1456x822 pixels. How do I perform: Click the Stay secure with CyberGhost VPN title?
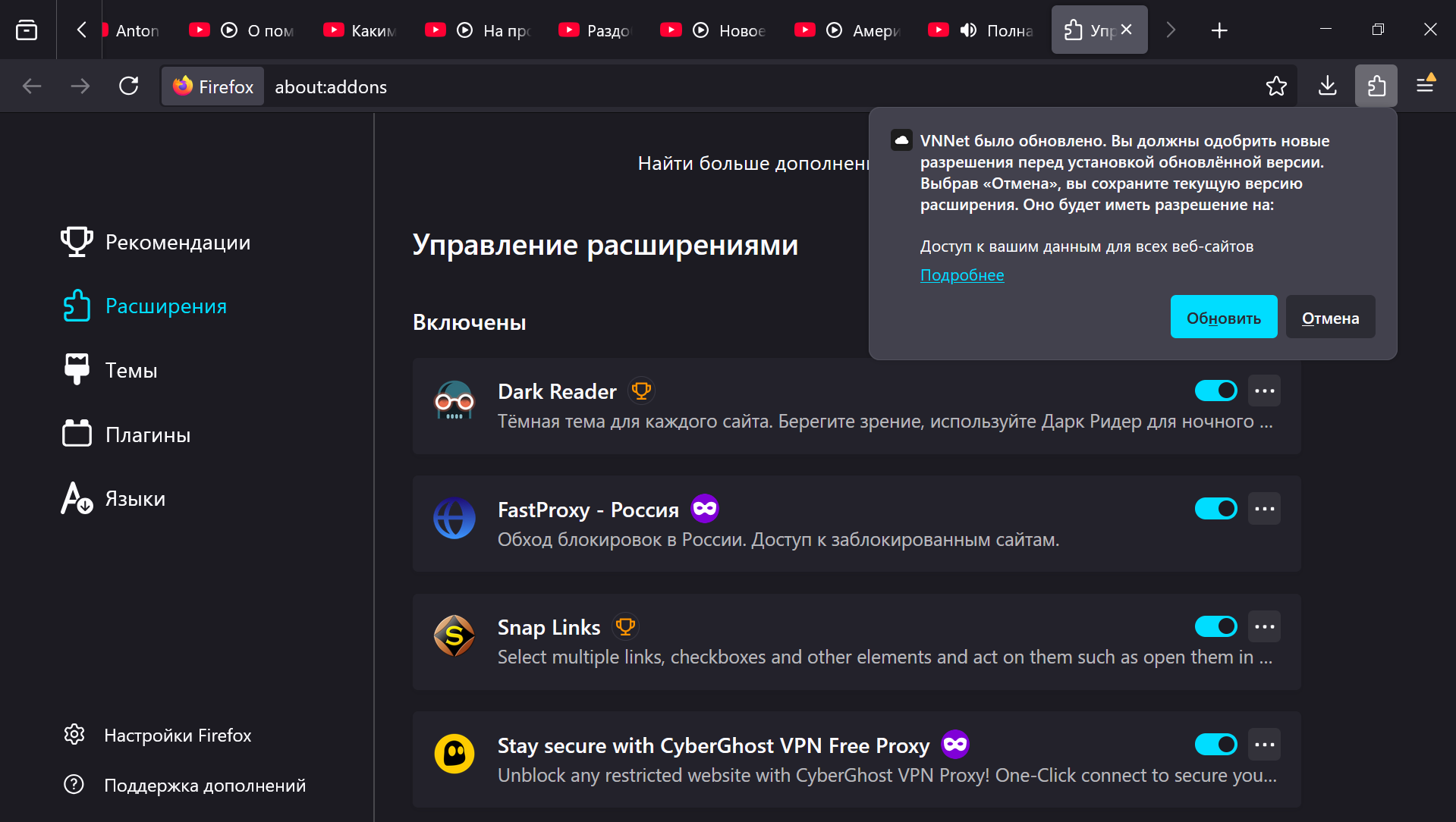click(713, 745)
